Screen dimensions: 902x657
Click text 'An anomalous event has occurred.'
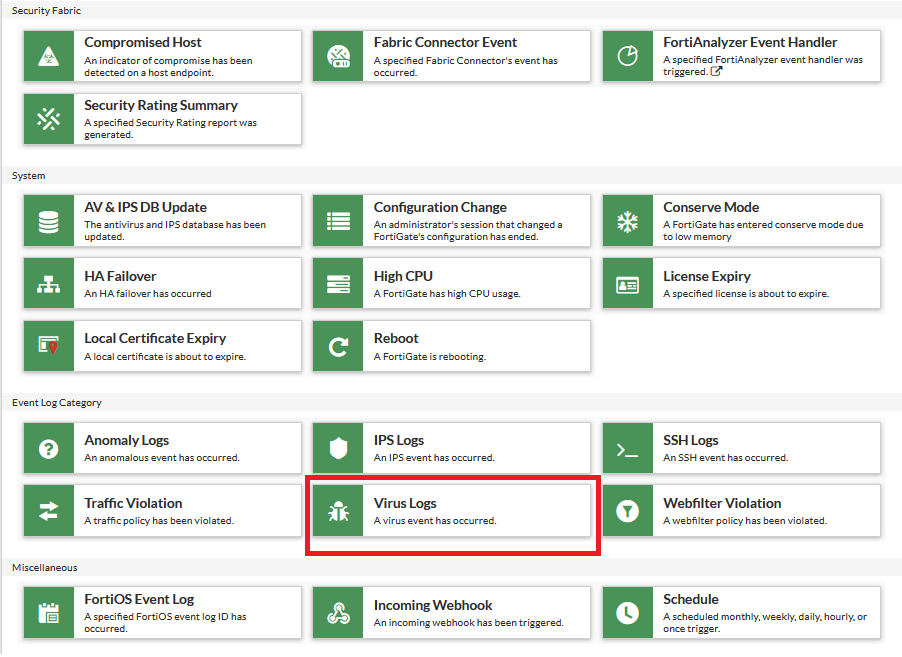[x=162, y=458]
